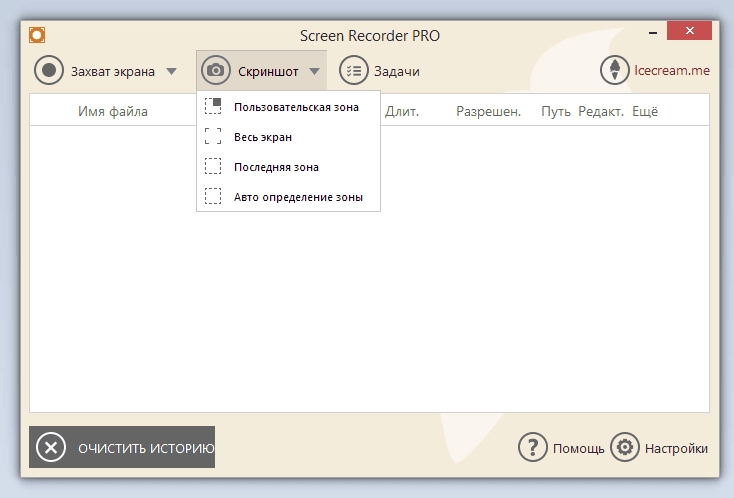Click the Скриншот label

point(268,72)
